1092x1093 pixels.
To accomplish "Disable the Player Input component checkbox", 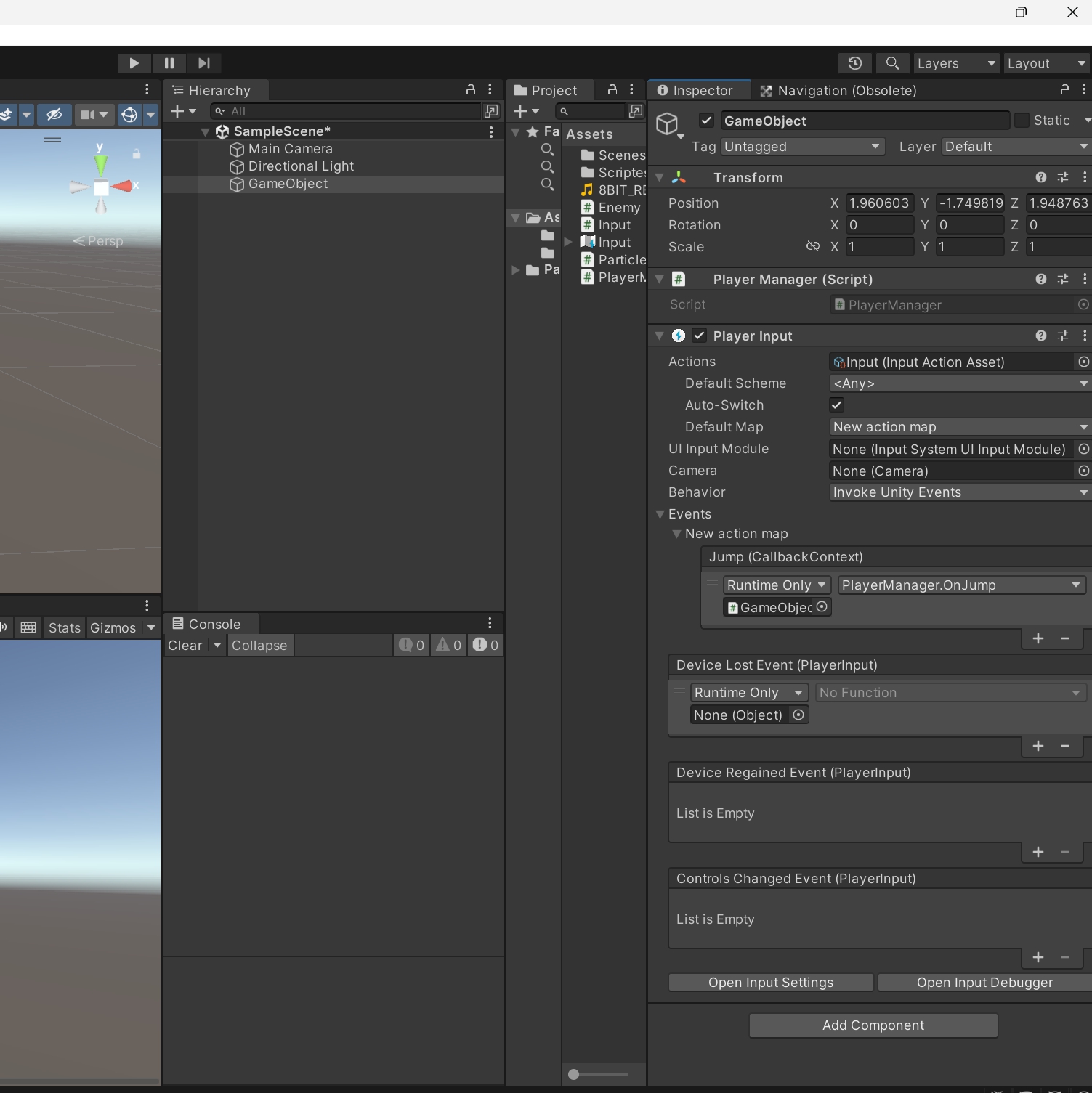I will click(699, 336).
